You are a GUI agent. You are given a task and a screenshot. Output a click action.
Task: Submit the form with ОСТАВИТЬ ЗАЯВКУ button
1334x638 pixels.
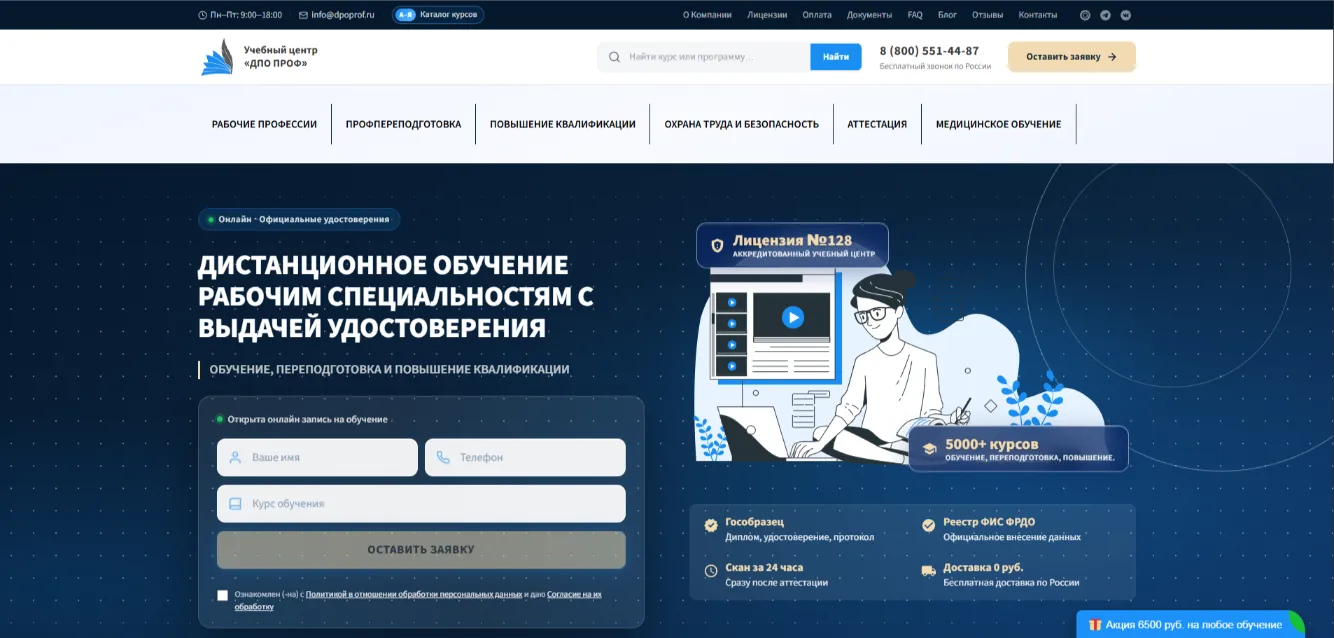(x=421, y=550)
